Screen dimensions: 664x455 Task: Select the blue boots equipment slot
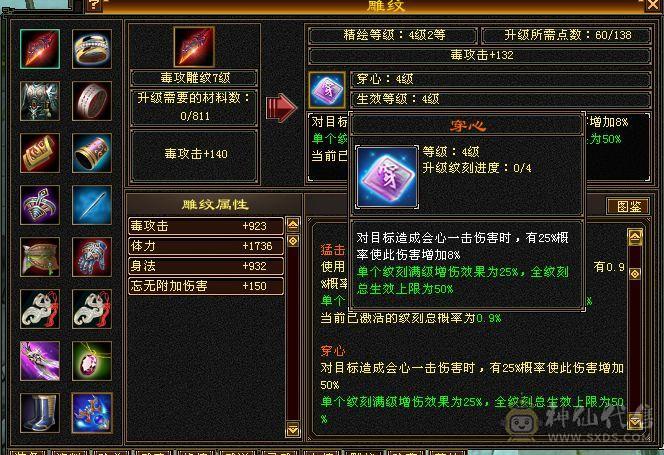[x=40, y=413]
